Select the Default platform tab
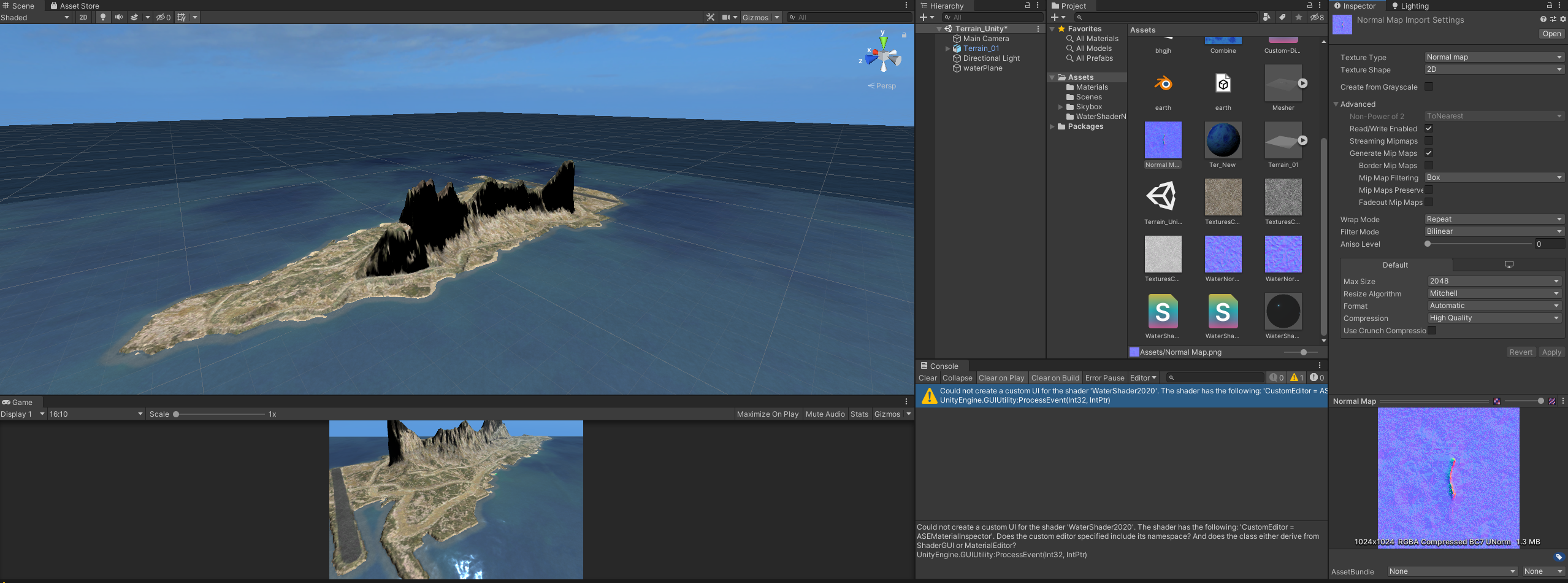1568x583 pixels. pyautogui.click(x=1395, y=265)
